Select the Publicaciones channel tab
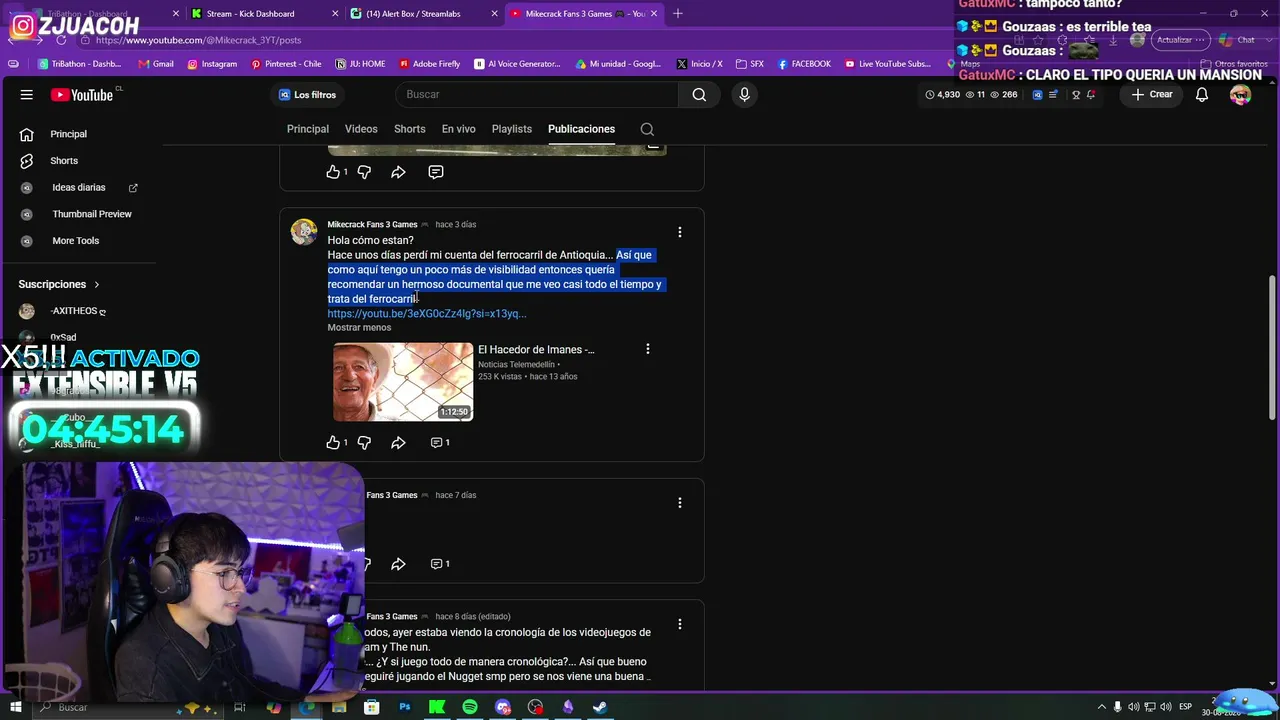 [x=581, y=129]
